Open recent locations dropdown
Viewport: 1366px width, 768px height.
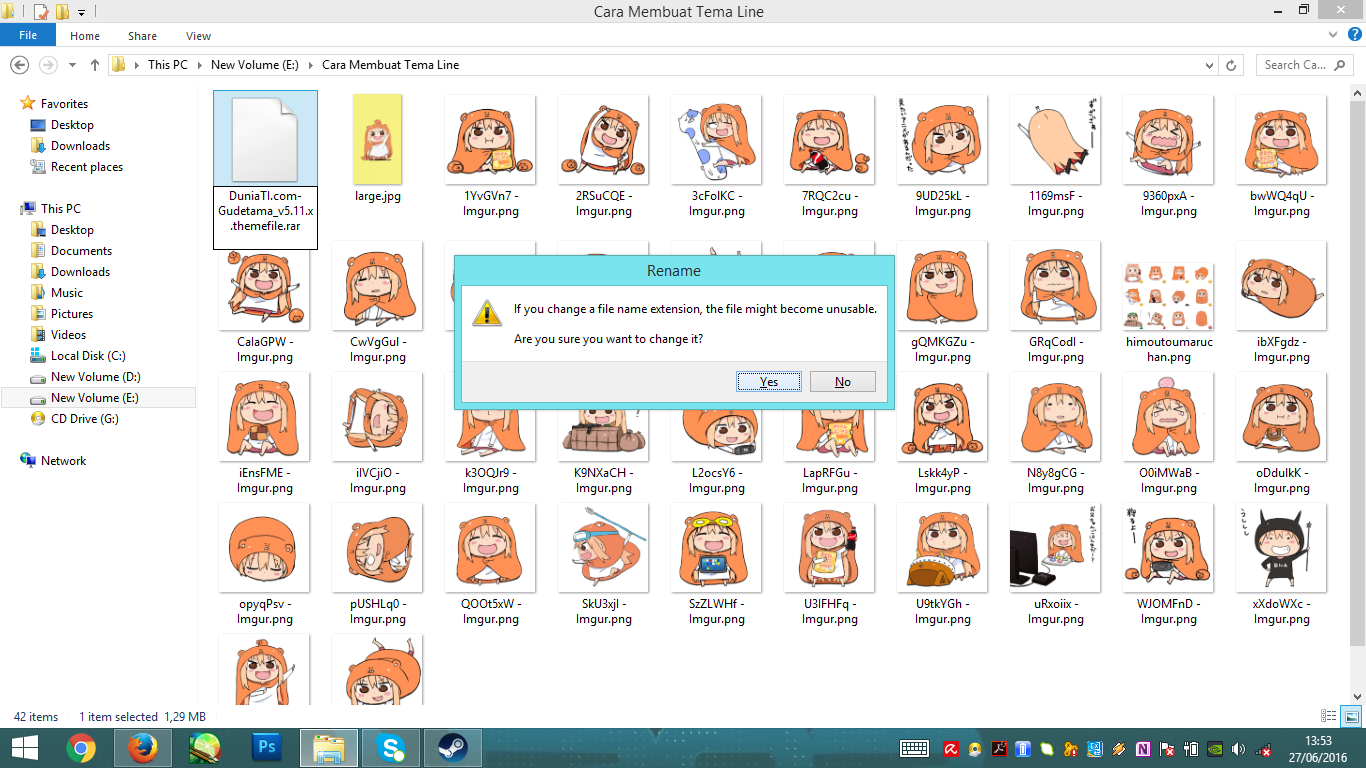coord(72,65)
